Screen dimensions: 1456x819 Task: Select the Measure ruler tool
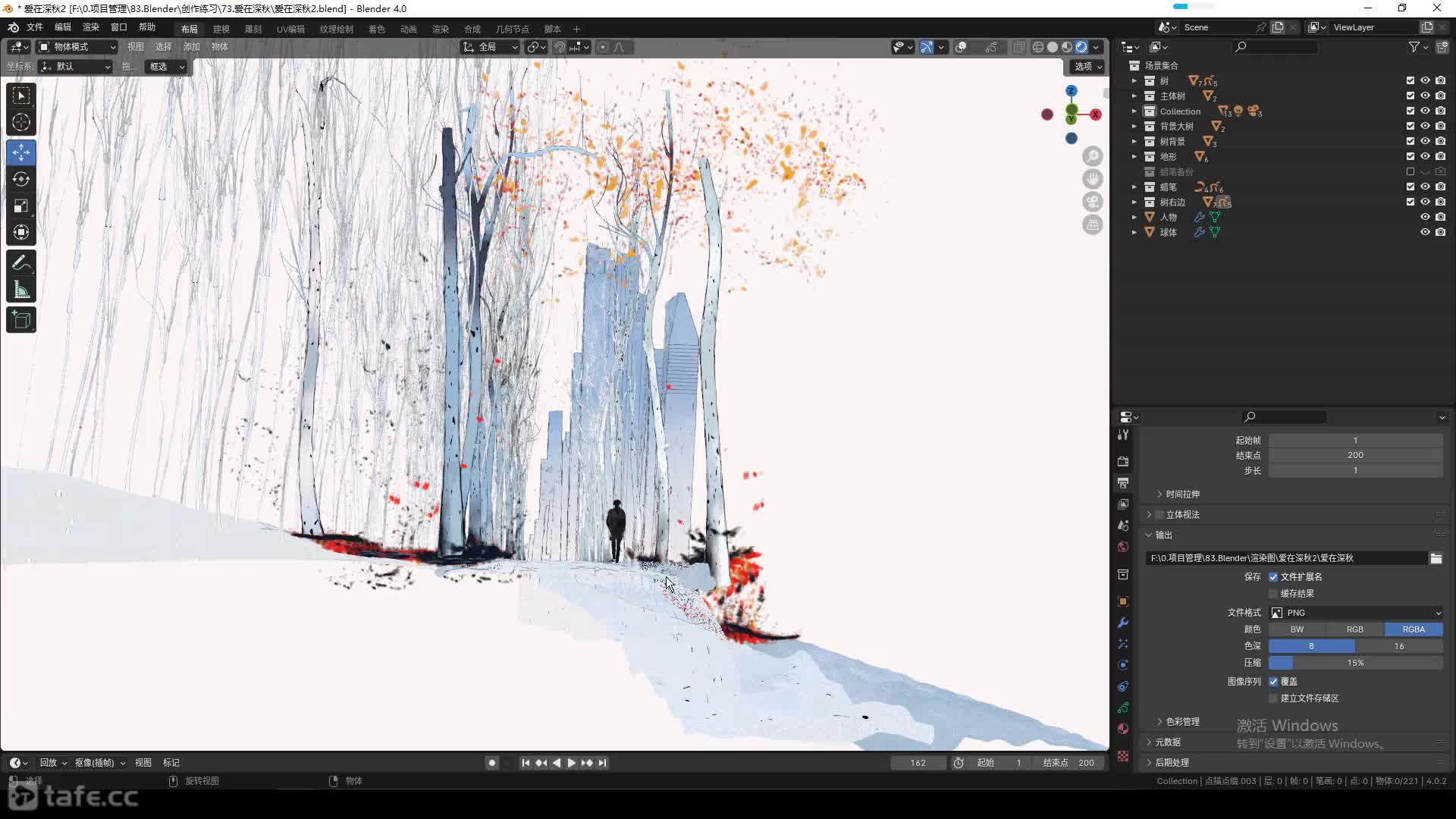tap(21, 289)
